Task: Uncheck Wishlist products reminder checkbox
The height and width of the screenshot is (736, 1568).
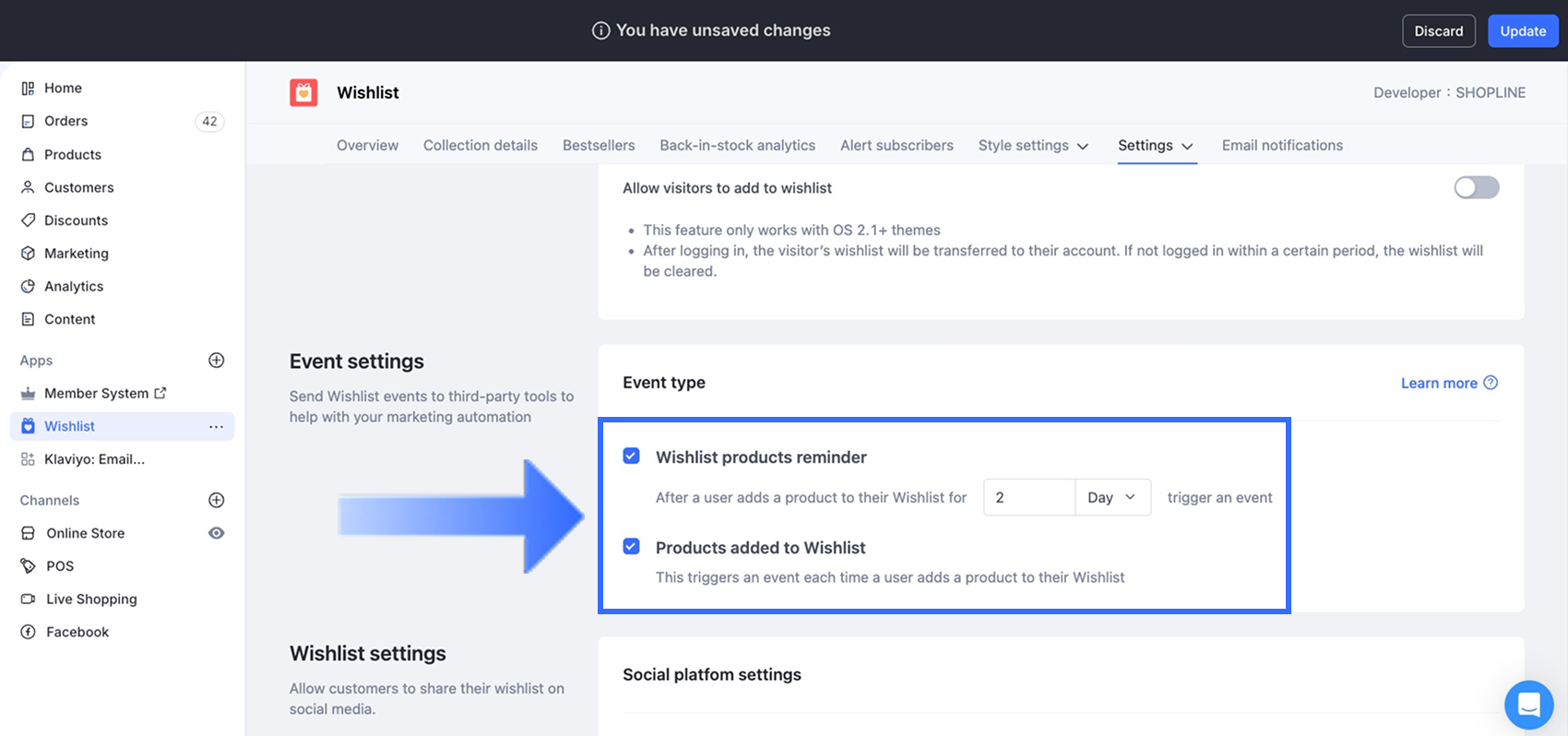Action: tap(632, 457)
